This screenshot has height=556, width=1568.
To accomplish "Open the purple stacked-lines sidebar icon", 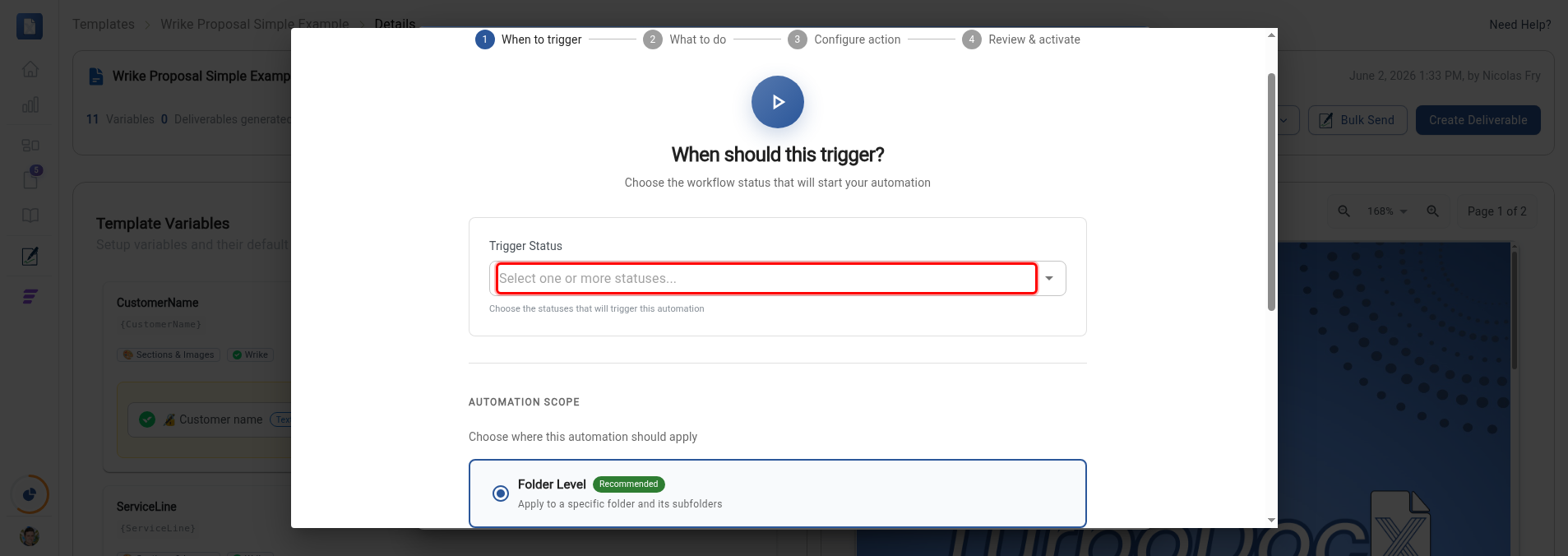I will [30, 297].
